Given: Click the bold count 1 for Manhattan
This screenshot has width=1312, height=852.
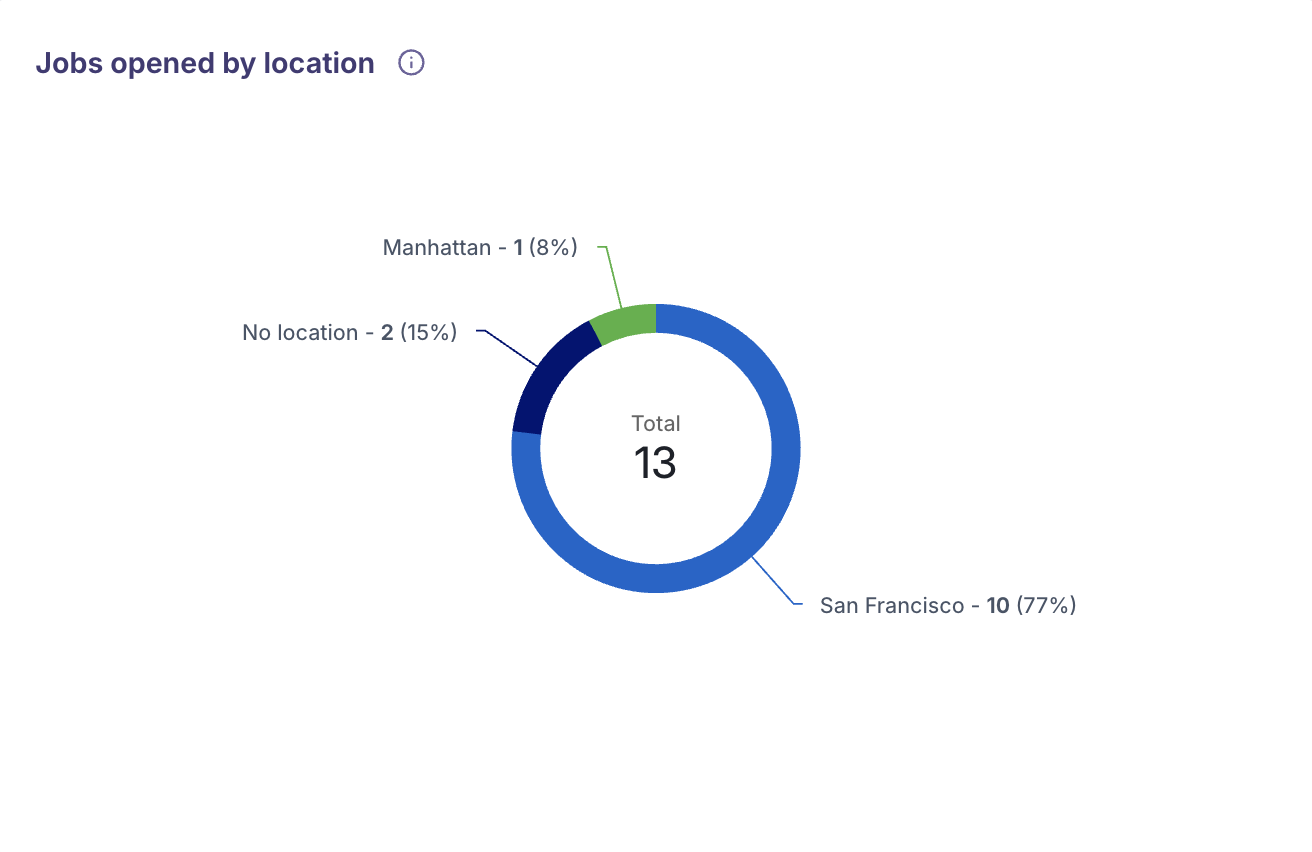Looking at the screenshot, I should pyautogui.click(x=518, y=247).
